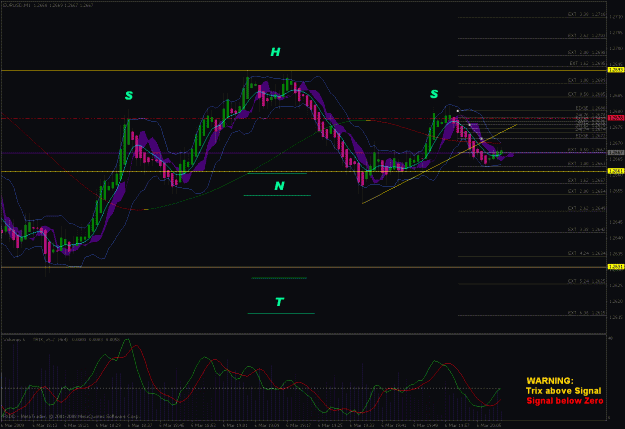Viewport: 625px width, 429px height.
Task: Click the 1.2615 price axis label
Action: [616, 317]
